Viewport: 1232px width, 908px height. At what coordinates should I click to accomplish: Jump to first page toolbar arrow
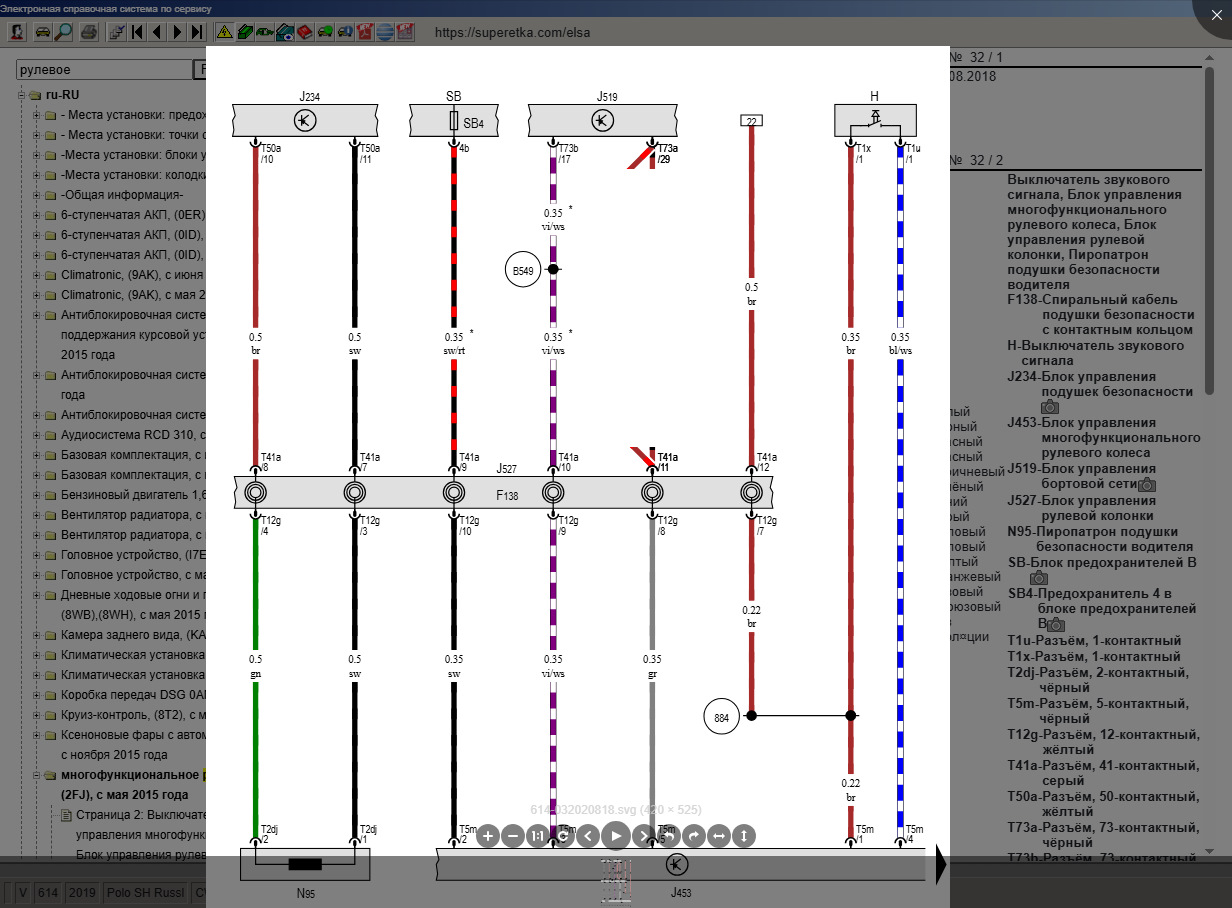tap(138, 32)
